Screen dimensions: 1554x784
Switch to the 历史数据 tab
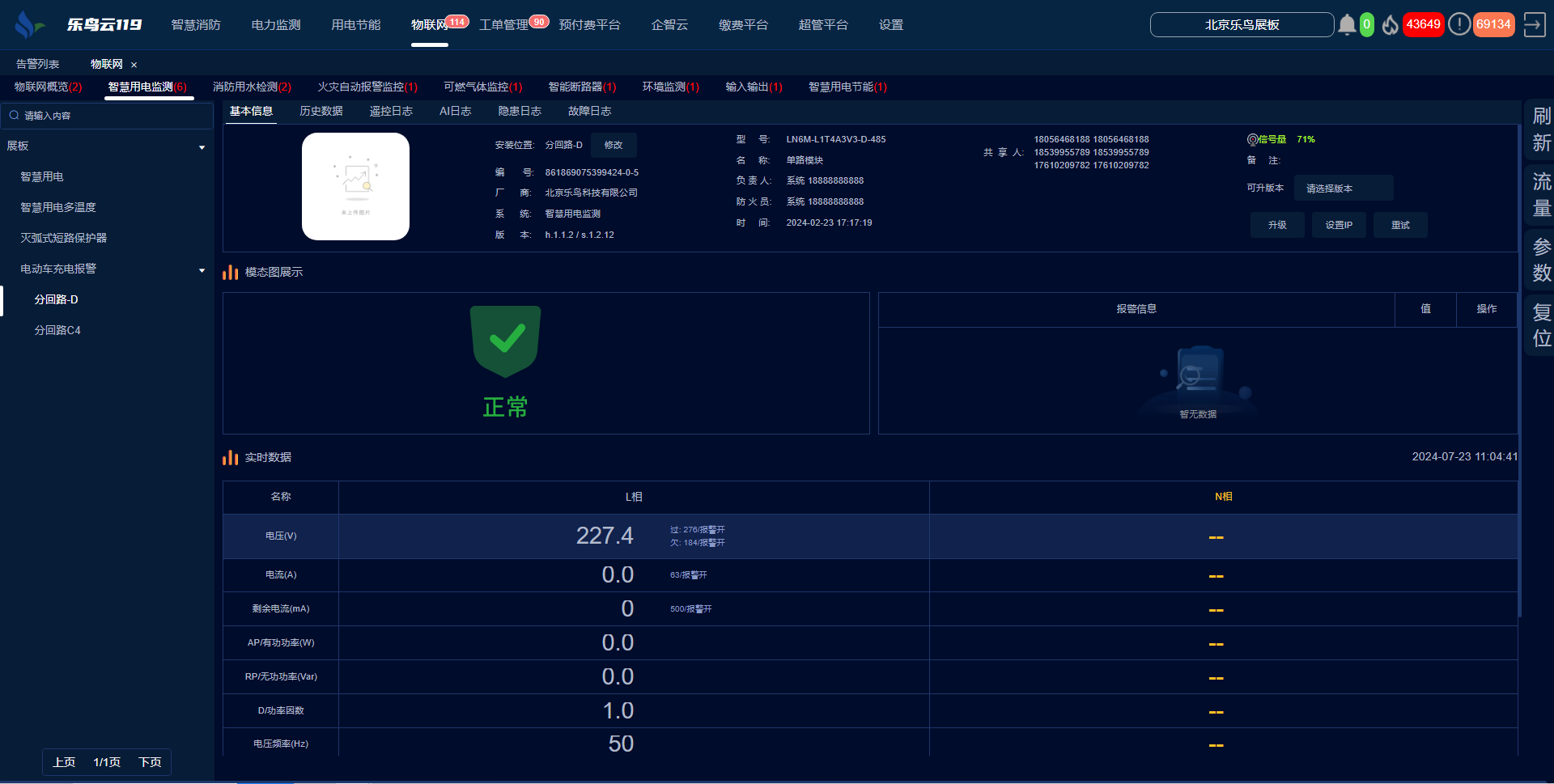[x=321, y=112]
